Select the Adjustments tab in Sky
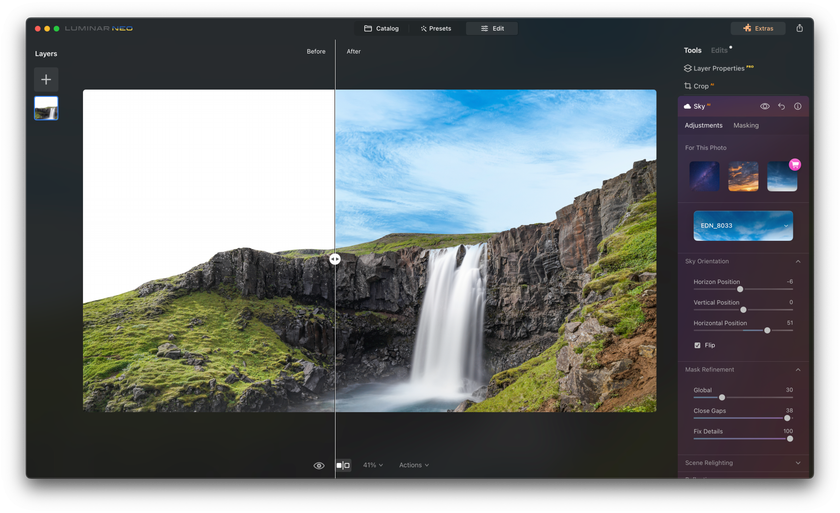 (703, 125)
